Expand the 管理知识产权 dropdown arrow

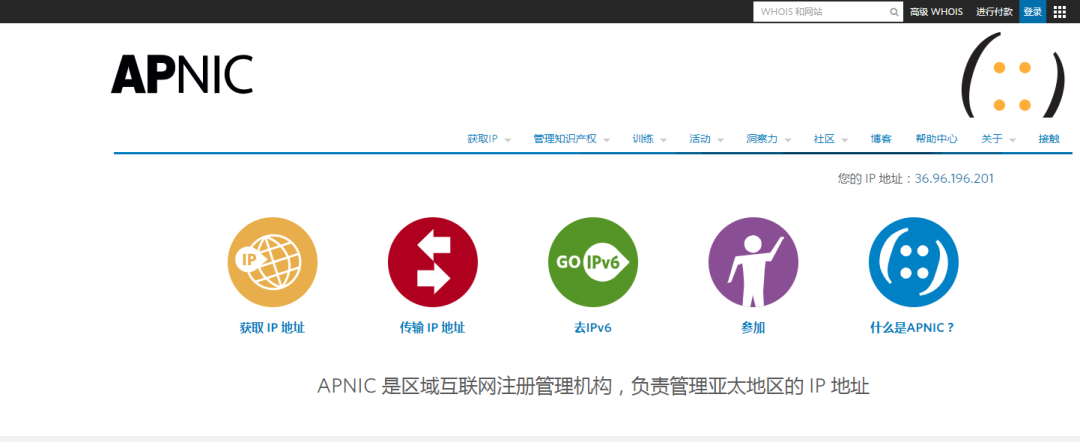(x=607, y=140)
